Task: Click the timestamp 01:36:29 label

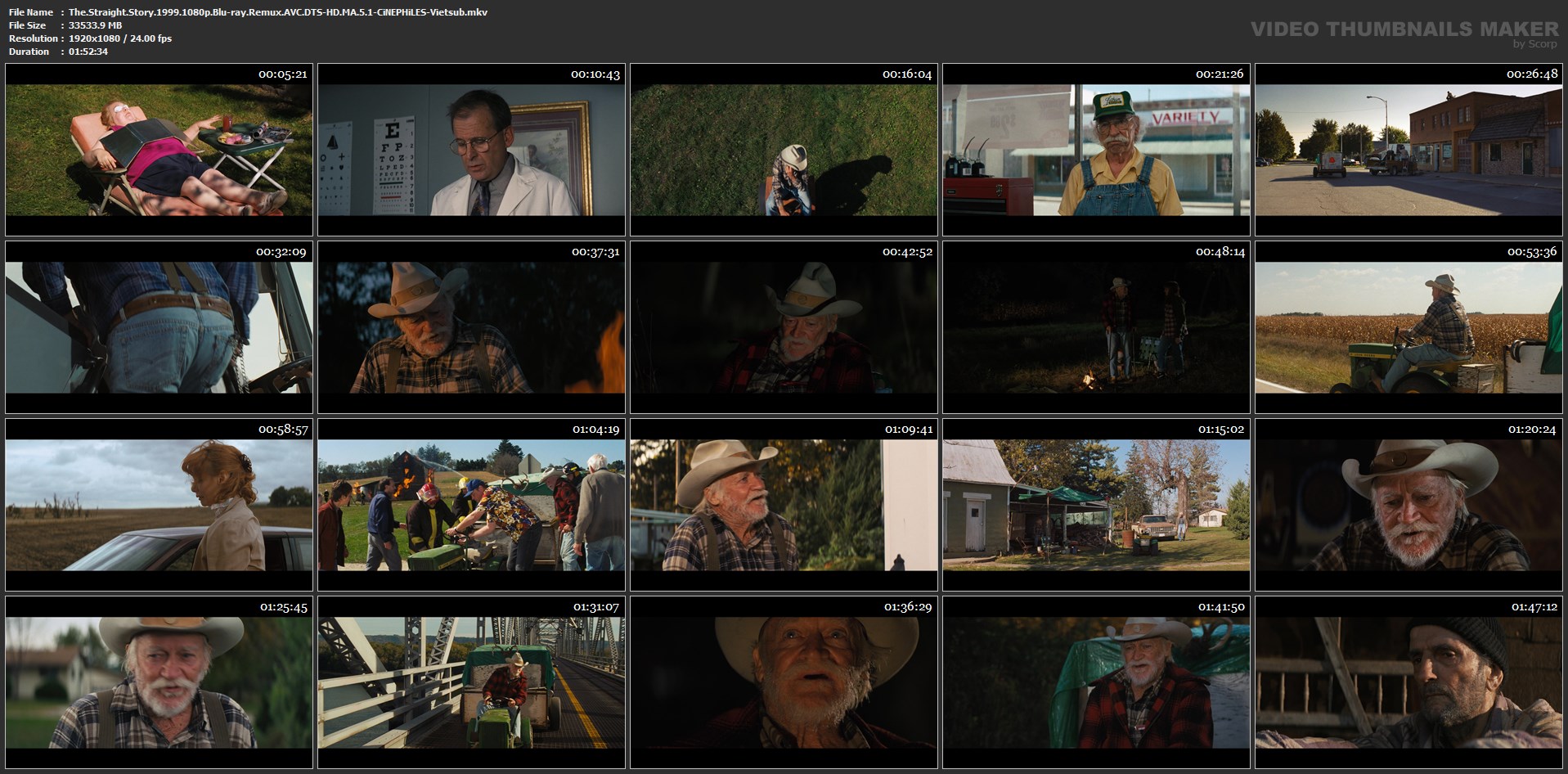Action: point(908,607)
